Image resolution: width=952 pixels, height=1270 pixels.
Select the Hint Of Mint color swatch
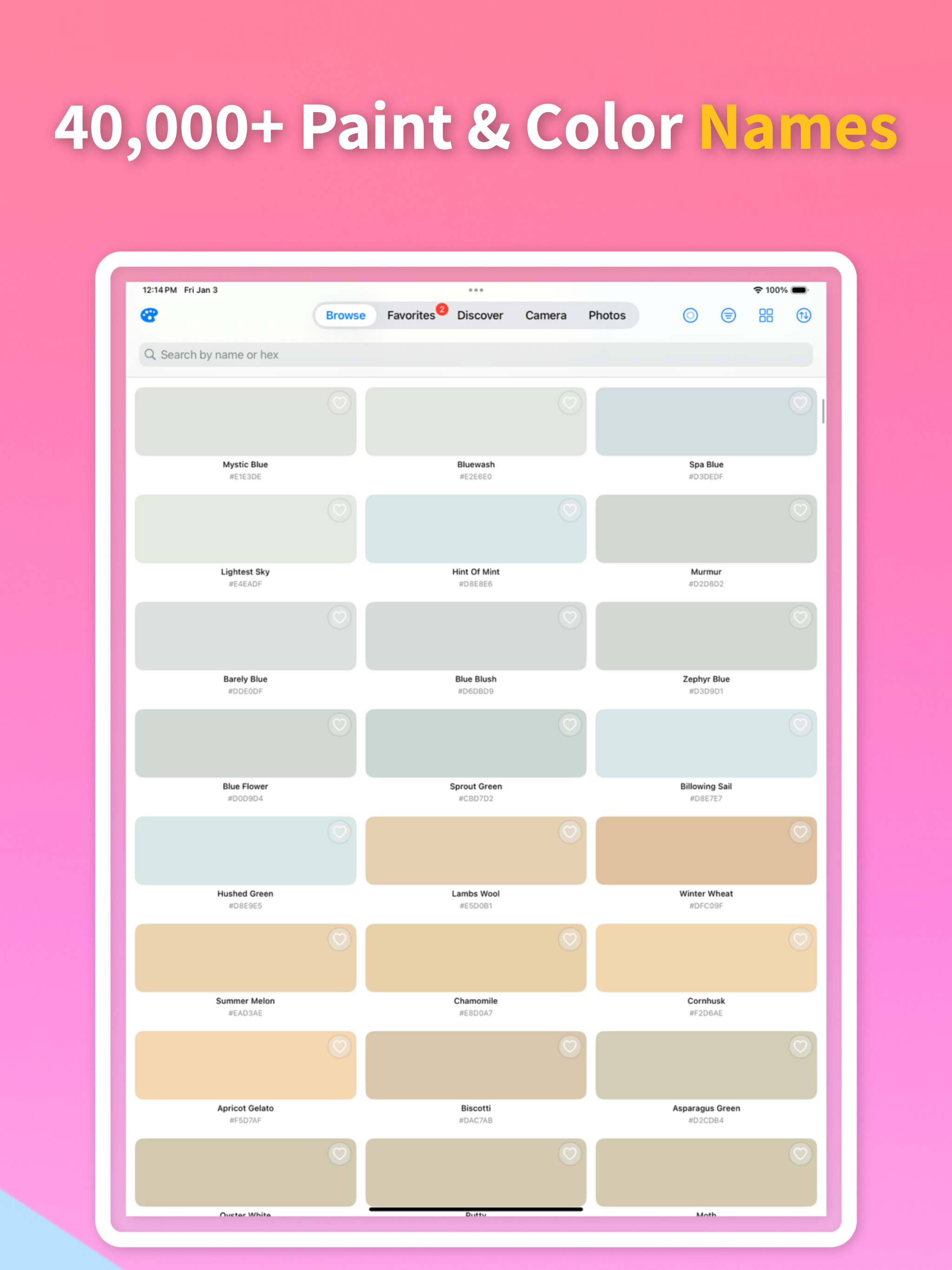(x=476, y=529)
